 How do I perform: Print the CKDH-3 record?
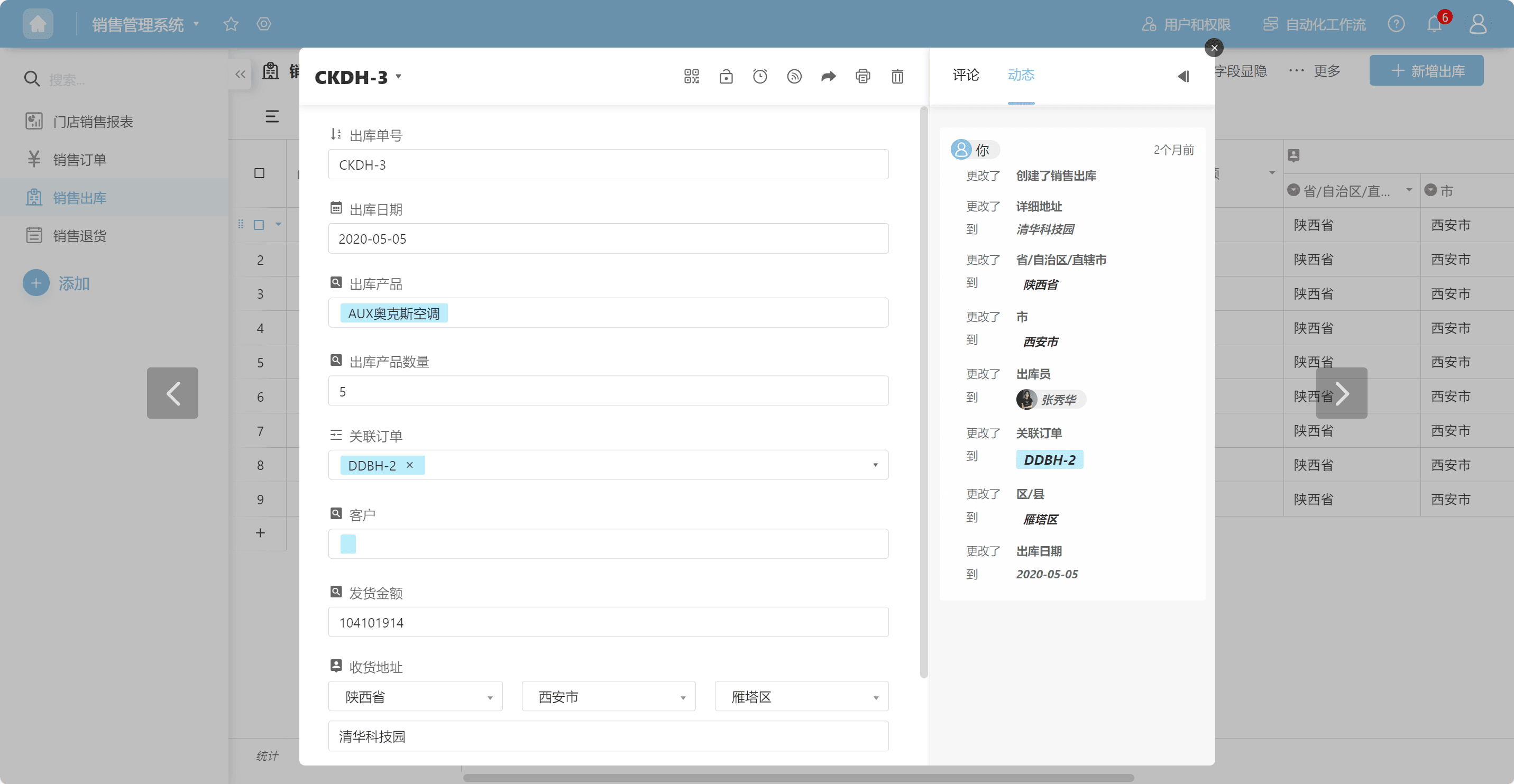(863, 77)
